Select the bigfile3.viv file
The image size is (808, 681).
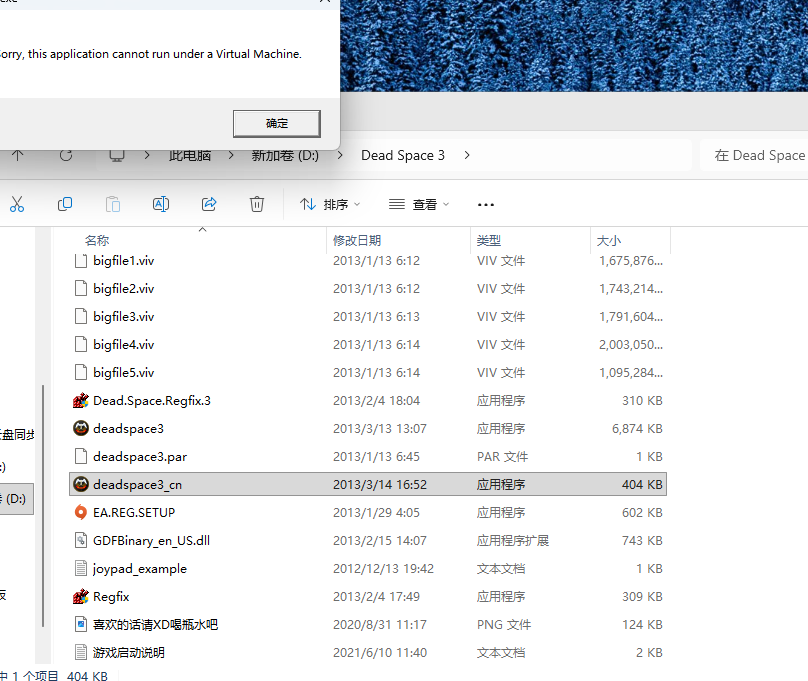(x=123, y=316)
